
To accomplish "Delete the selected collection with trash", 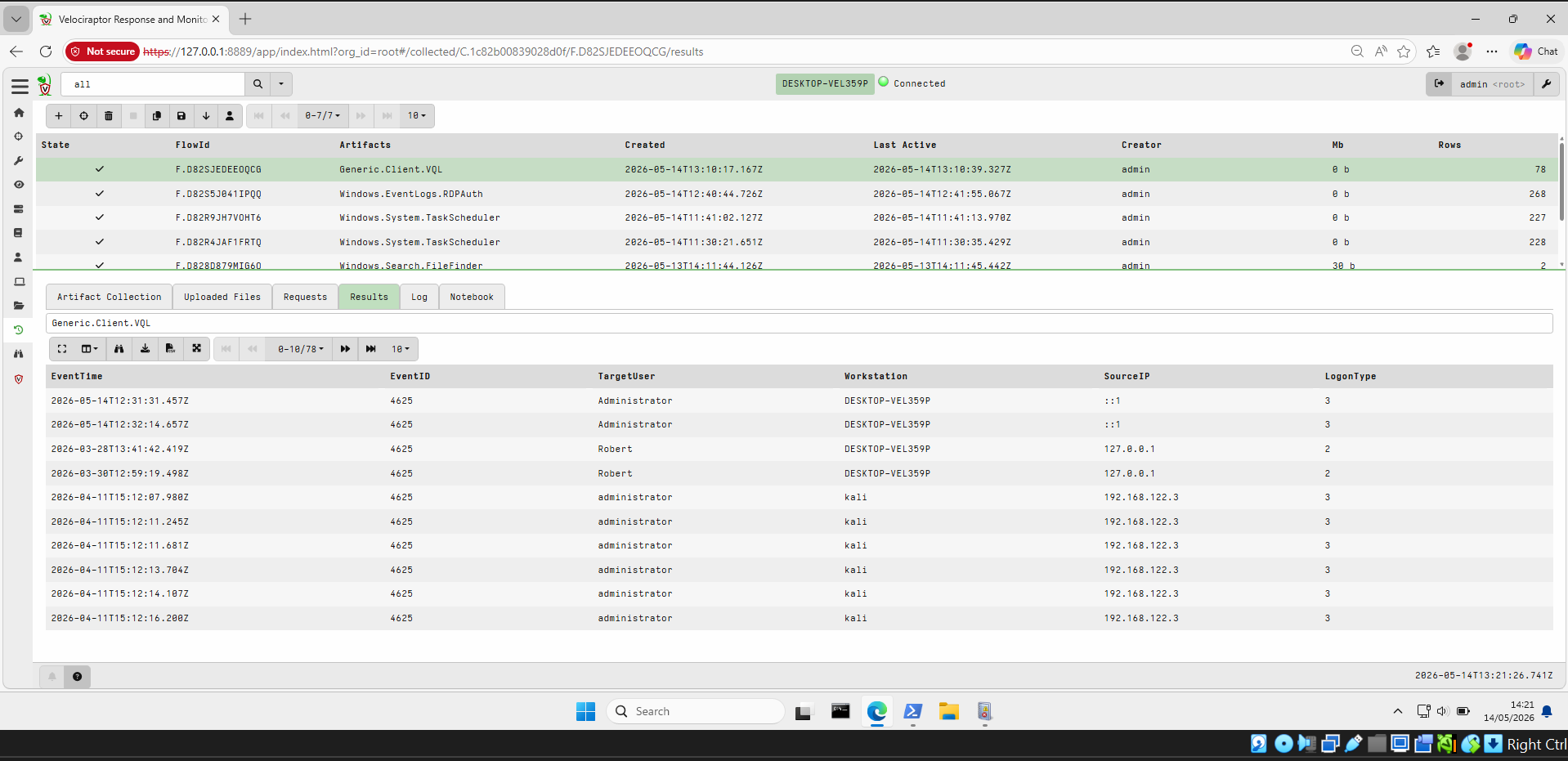I will coord(109,116).
